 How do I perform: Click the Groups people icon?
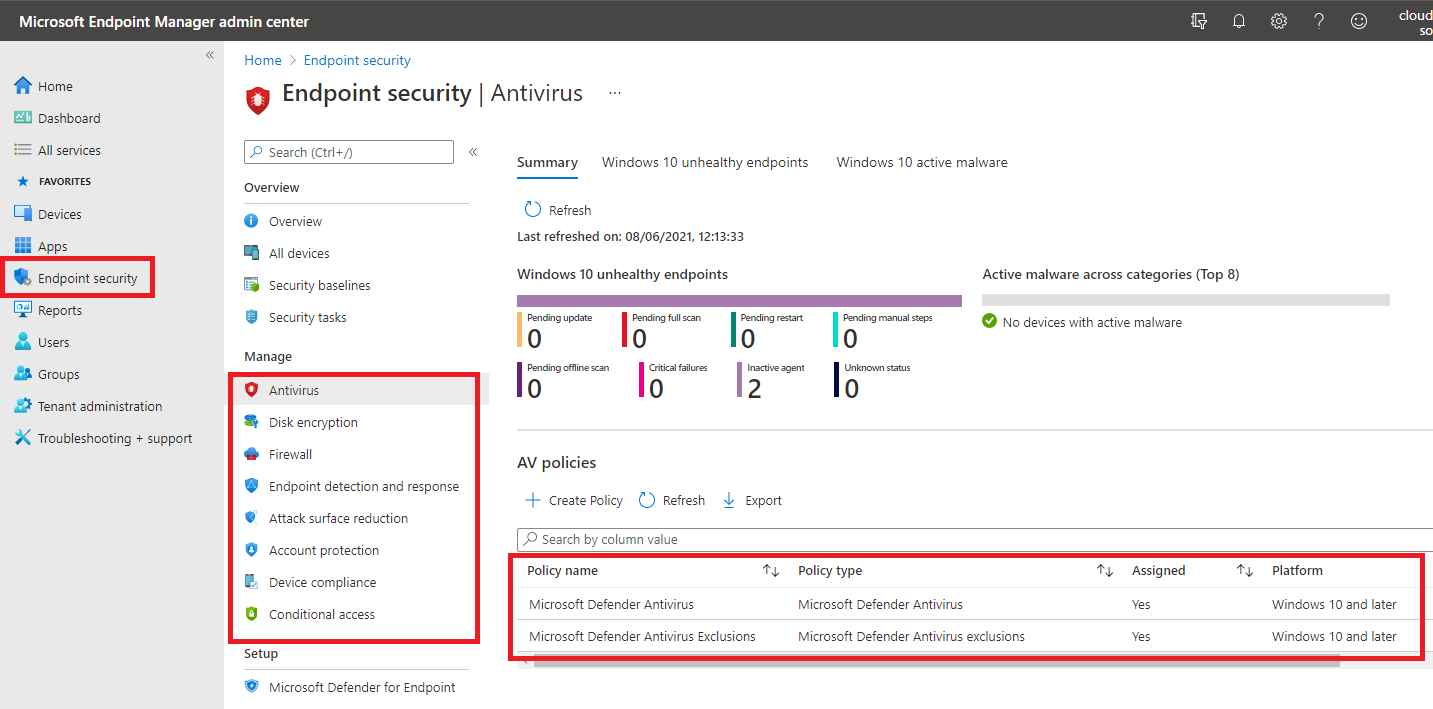[x=23, y=374]
